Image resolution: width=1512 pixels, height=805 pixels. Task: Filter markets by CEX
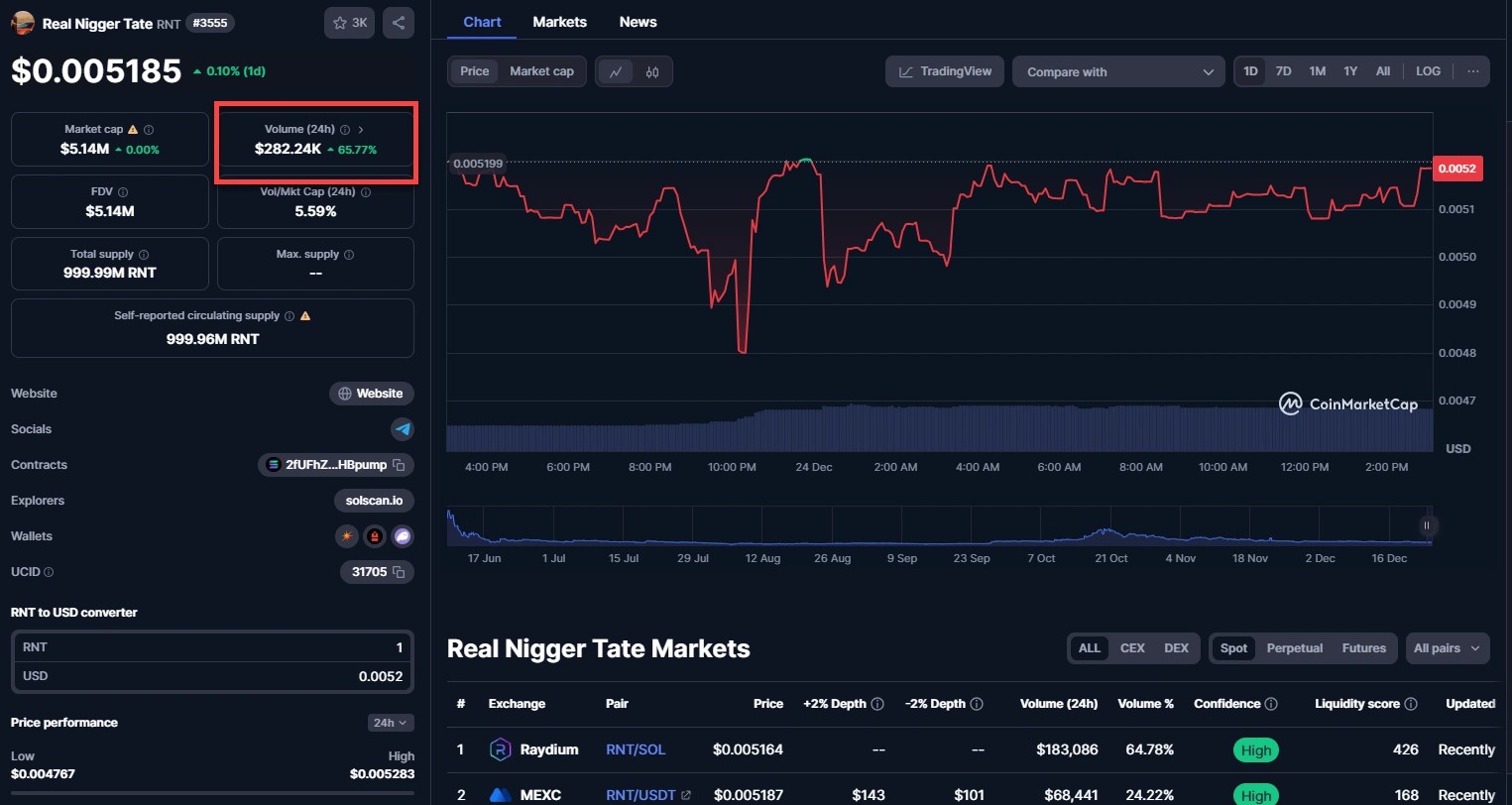pyautogui.click(x=1132, y=648)
